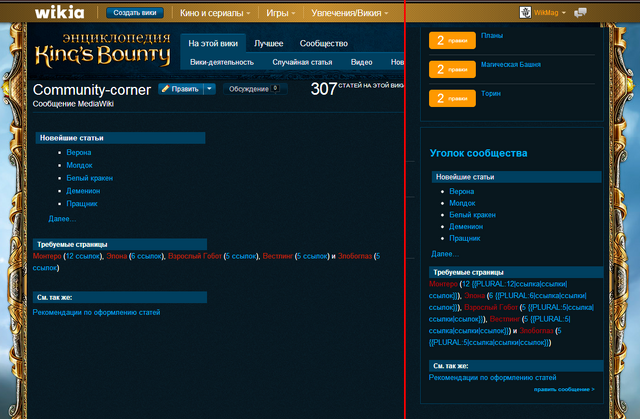Click Далее… link under main article list
Viewport: 640px width, 419px height.
click(x=62, y=219)
